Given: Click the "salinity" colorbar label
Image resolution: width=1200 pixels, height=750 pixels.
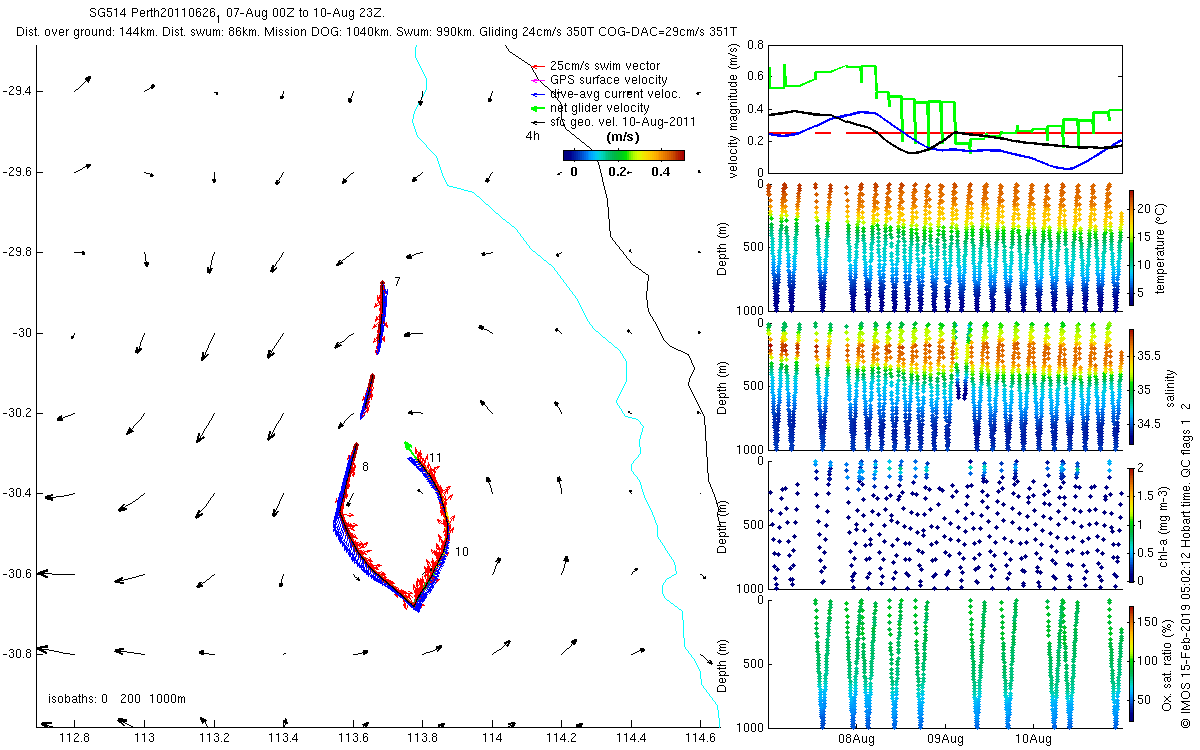Looking at the screenshot, I should coord(1172,390).
